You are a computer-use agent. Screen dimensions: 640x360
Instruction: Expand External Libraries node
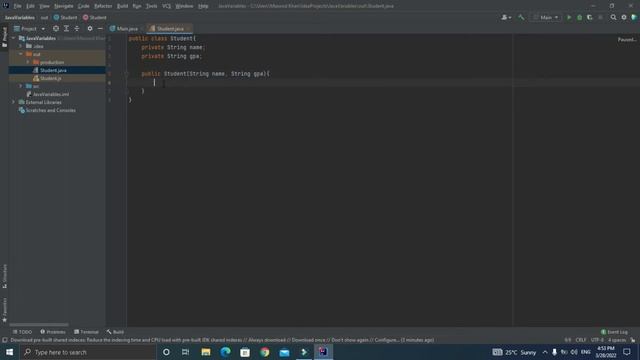click(x=14, y=102)
